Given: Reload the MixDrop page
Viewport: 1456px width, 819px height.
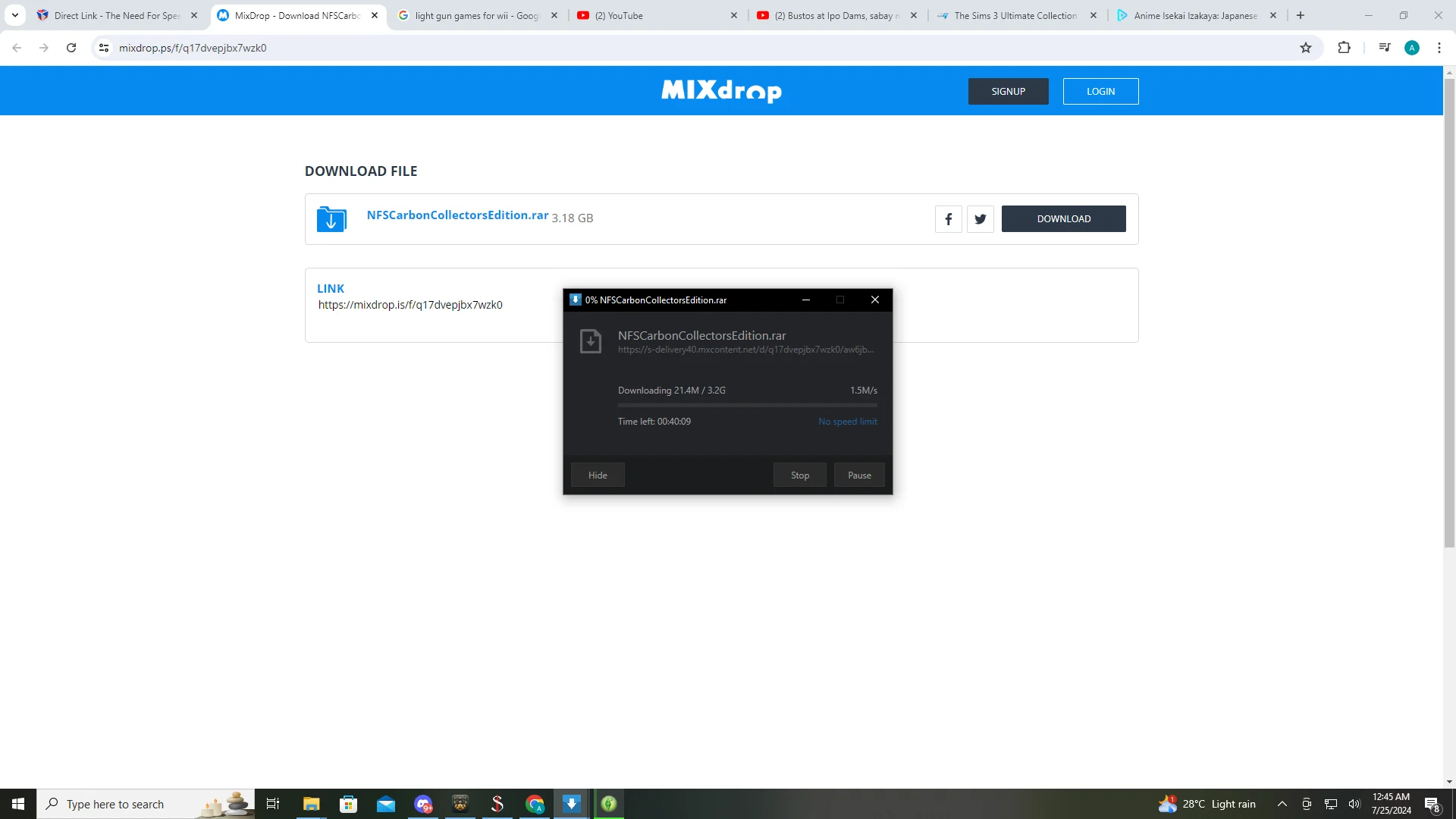Looking at the screenshot, I should tap(71, 48).
